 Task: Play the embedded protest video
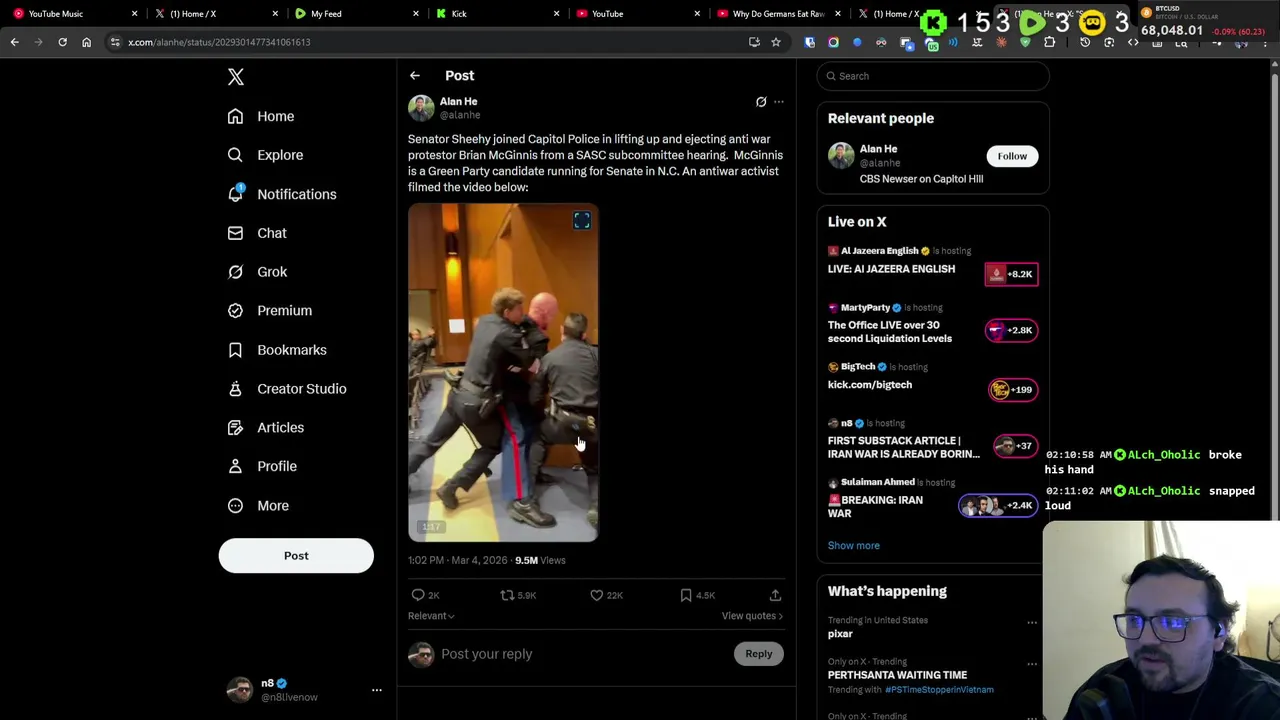pyautogui.click(x=503, y=373)
